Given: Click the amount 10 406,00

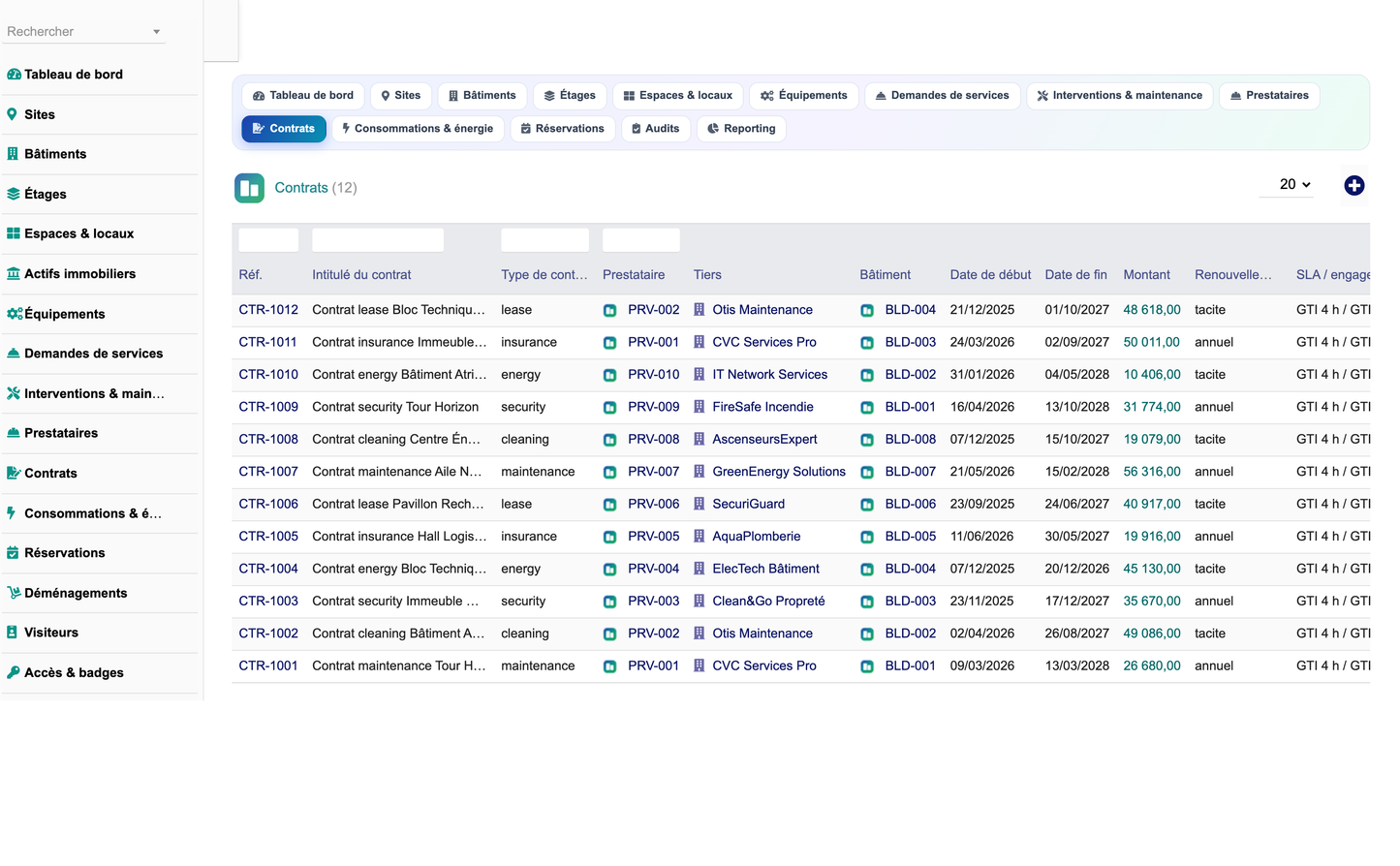Looking at the screenshot, I should [x=1152, y=375].
